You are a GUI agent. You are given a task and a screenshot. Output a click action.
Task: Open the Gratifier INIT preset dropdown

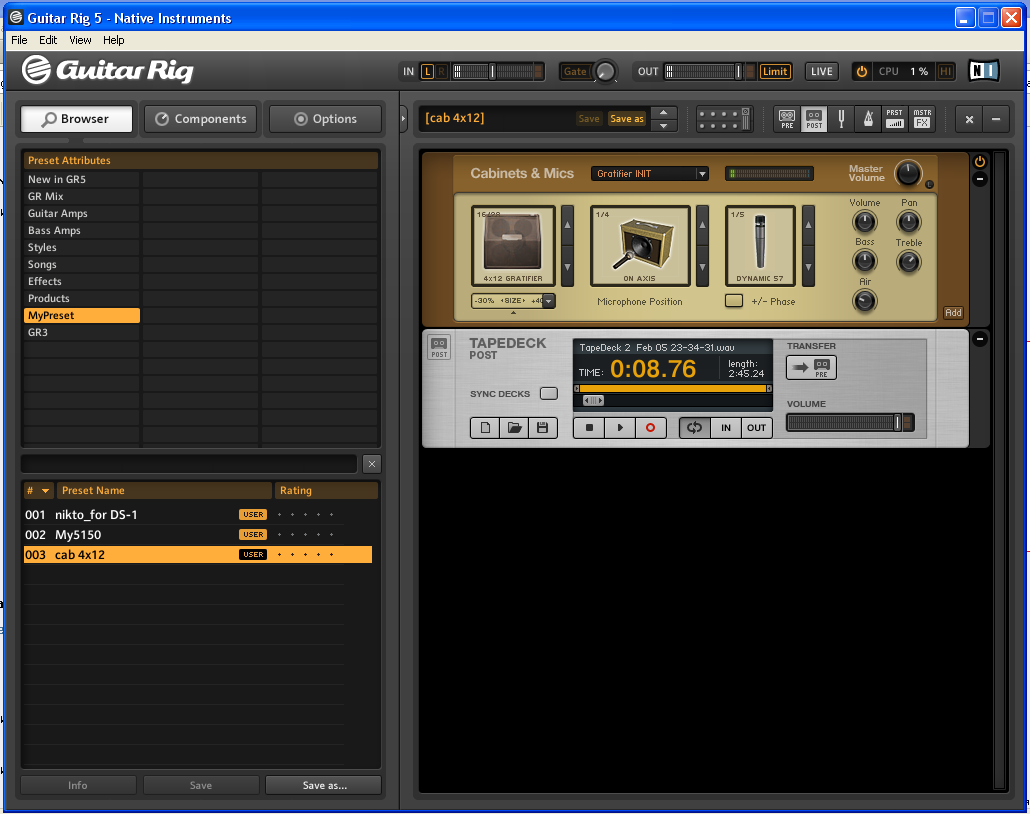[650, 173]
